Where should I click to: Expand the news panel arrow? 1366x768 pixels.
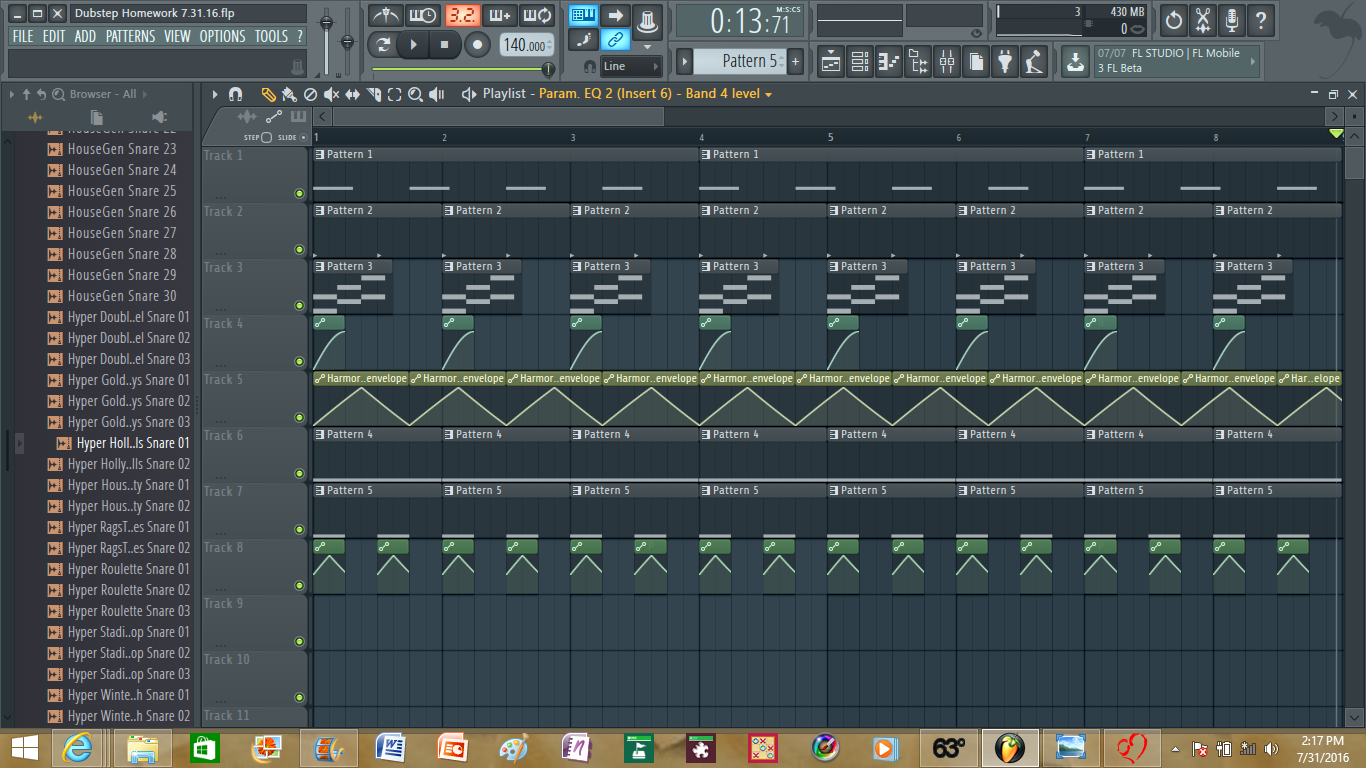1252,60
